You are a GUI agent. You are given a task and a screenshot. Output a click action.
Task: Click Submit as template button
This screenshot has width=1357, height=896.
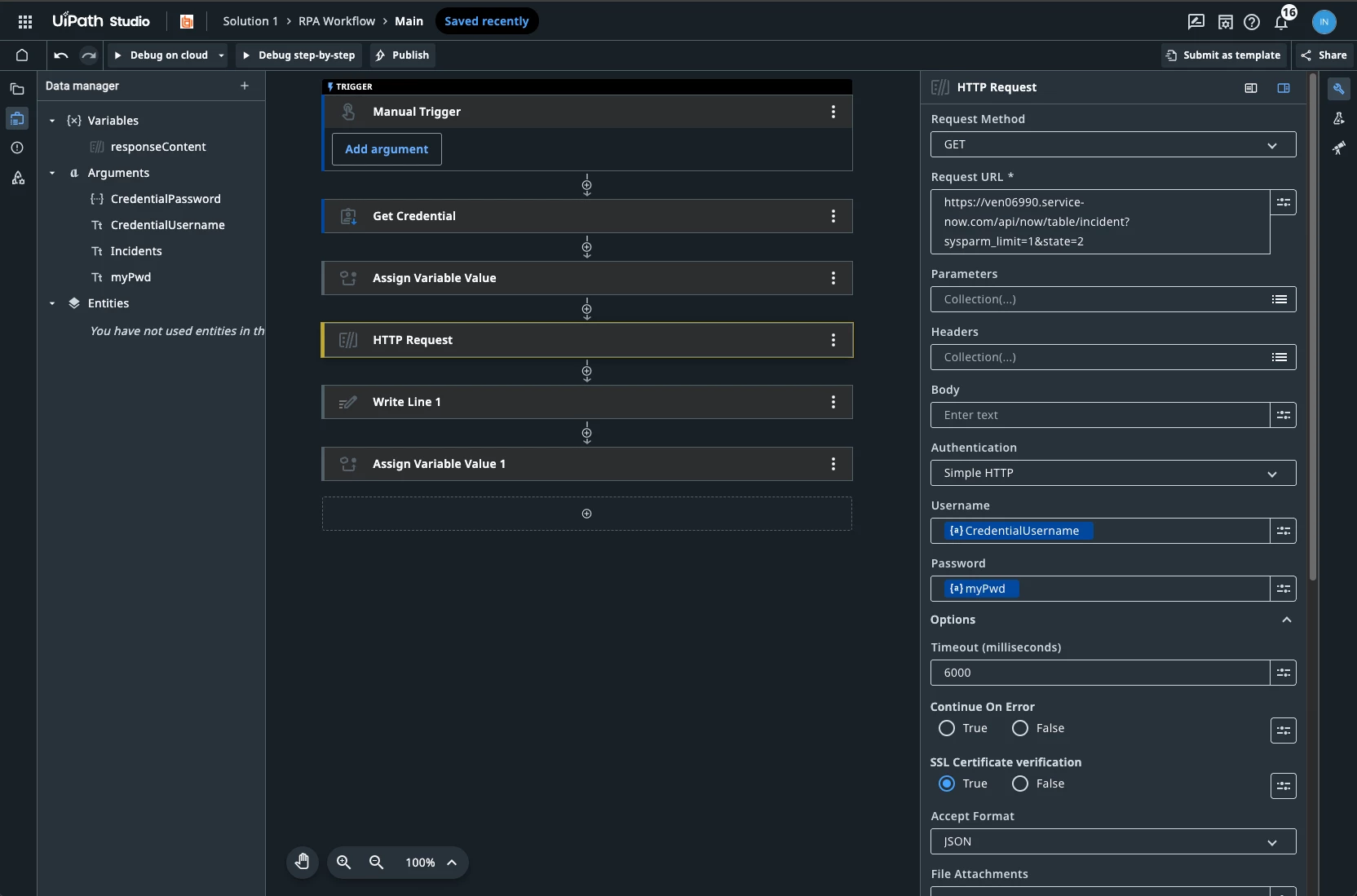click(1223, 55)
